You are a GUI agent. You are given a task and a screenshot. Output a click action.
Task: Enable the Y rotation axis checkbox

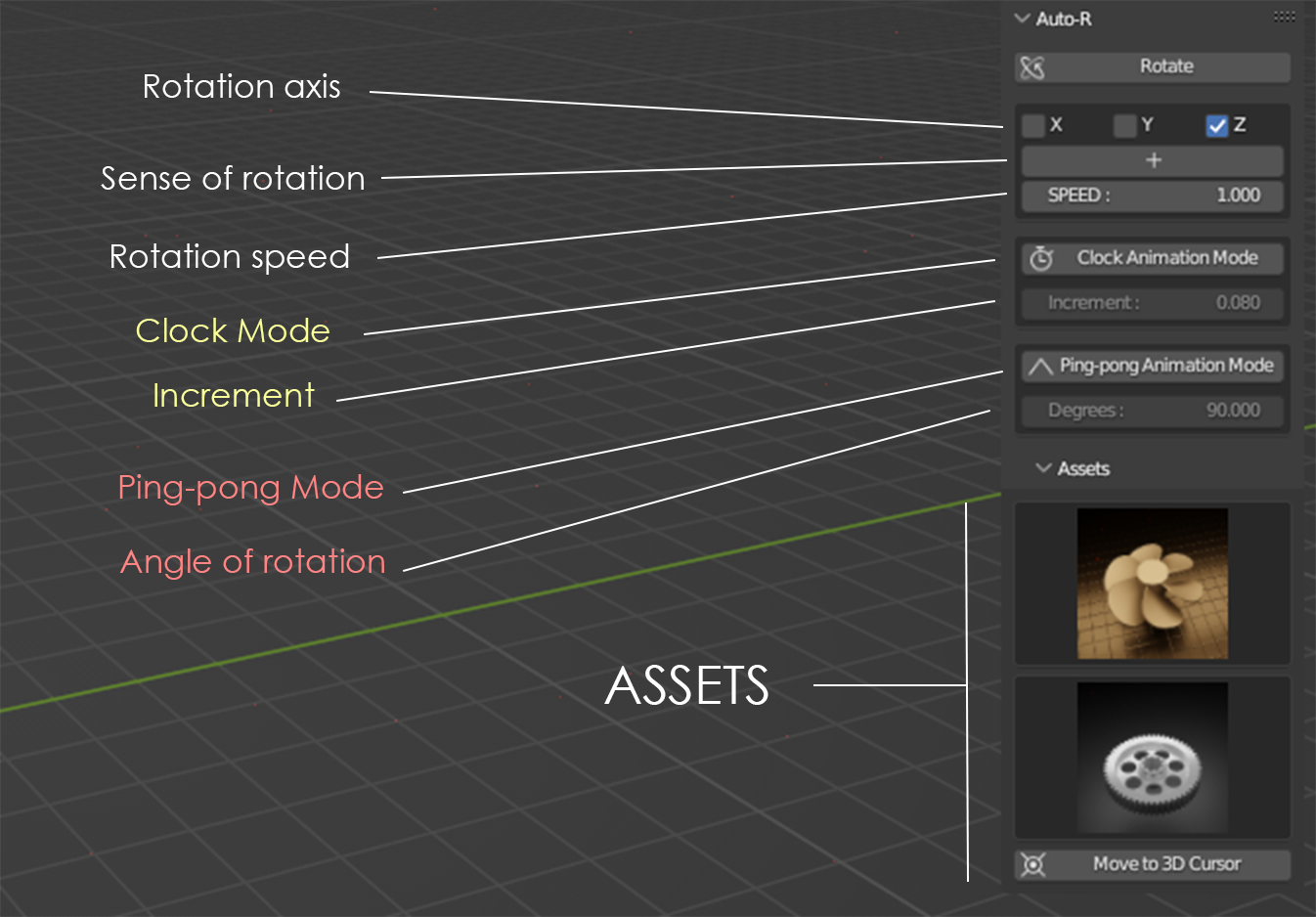pyautogui.click(x=1125, y=125)
